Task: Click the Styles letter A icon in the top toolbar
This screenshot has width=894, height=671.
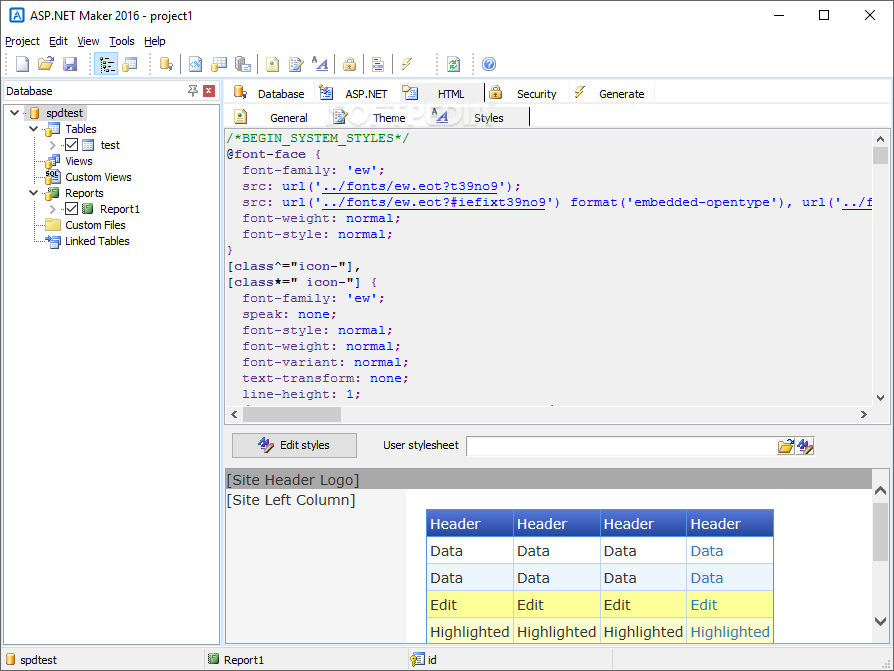Action: click(320, 64)
